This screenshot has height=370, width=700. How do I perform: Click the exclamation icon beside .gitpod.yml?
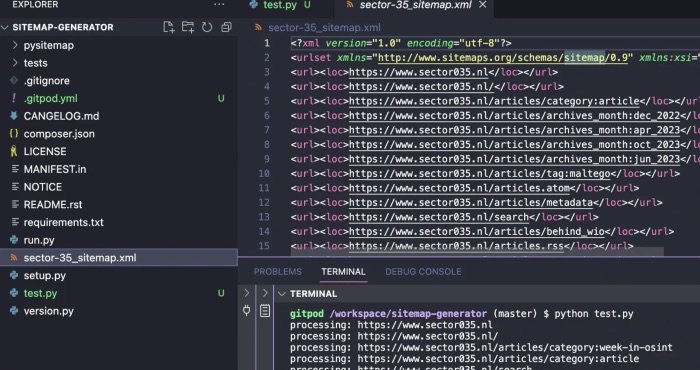point(13,98)
